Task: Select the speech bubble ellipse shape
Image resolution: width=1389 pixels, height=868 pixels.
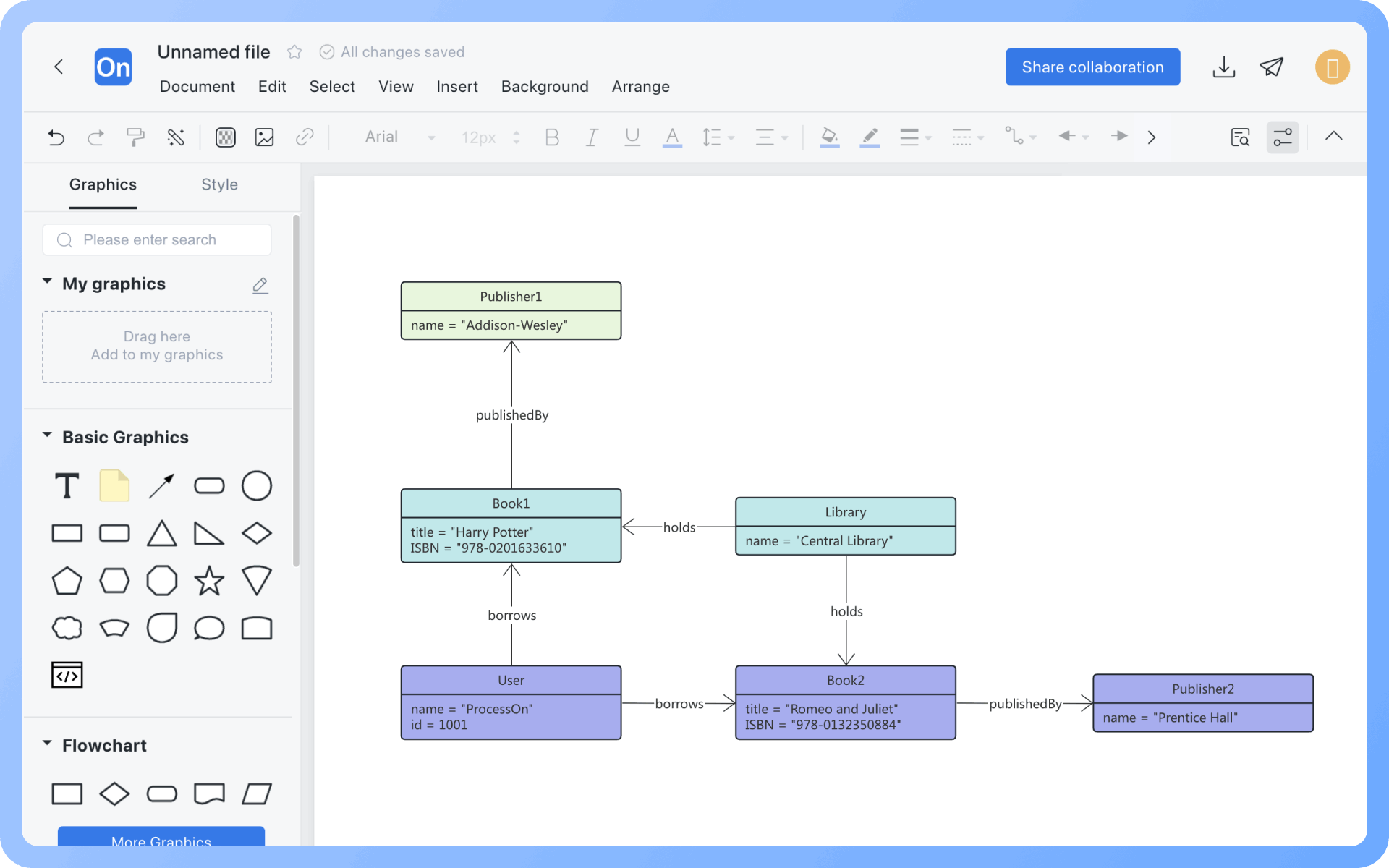Action: click(209, 628)
